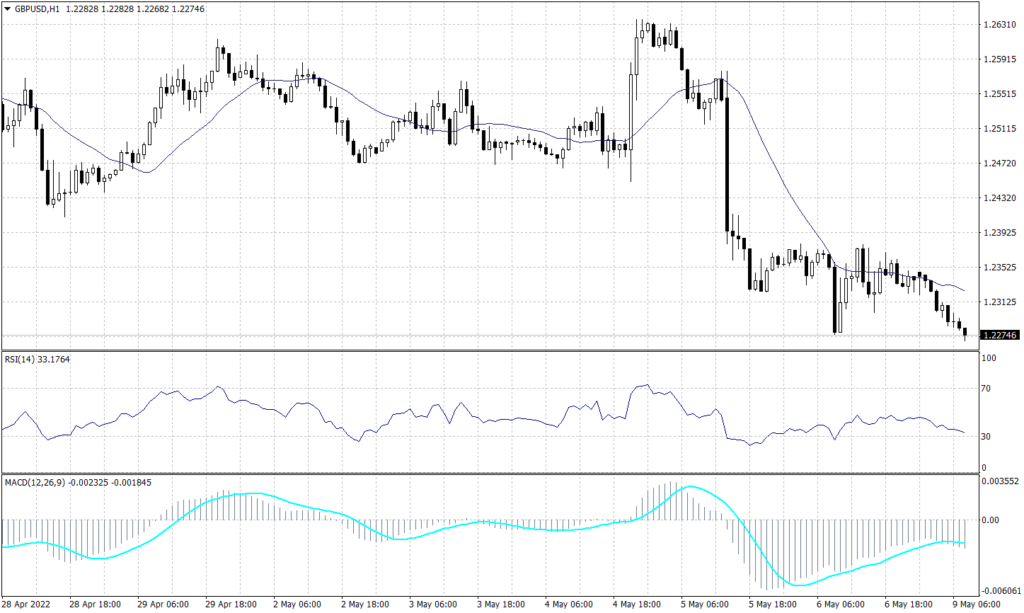
Task: Click the cyan MACD signal line peak
Action: click(x=690, y=487)
